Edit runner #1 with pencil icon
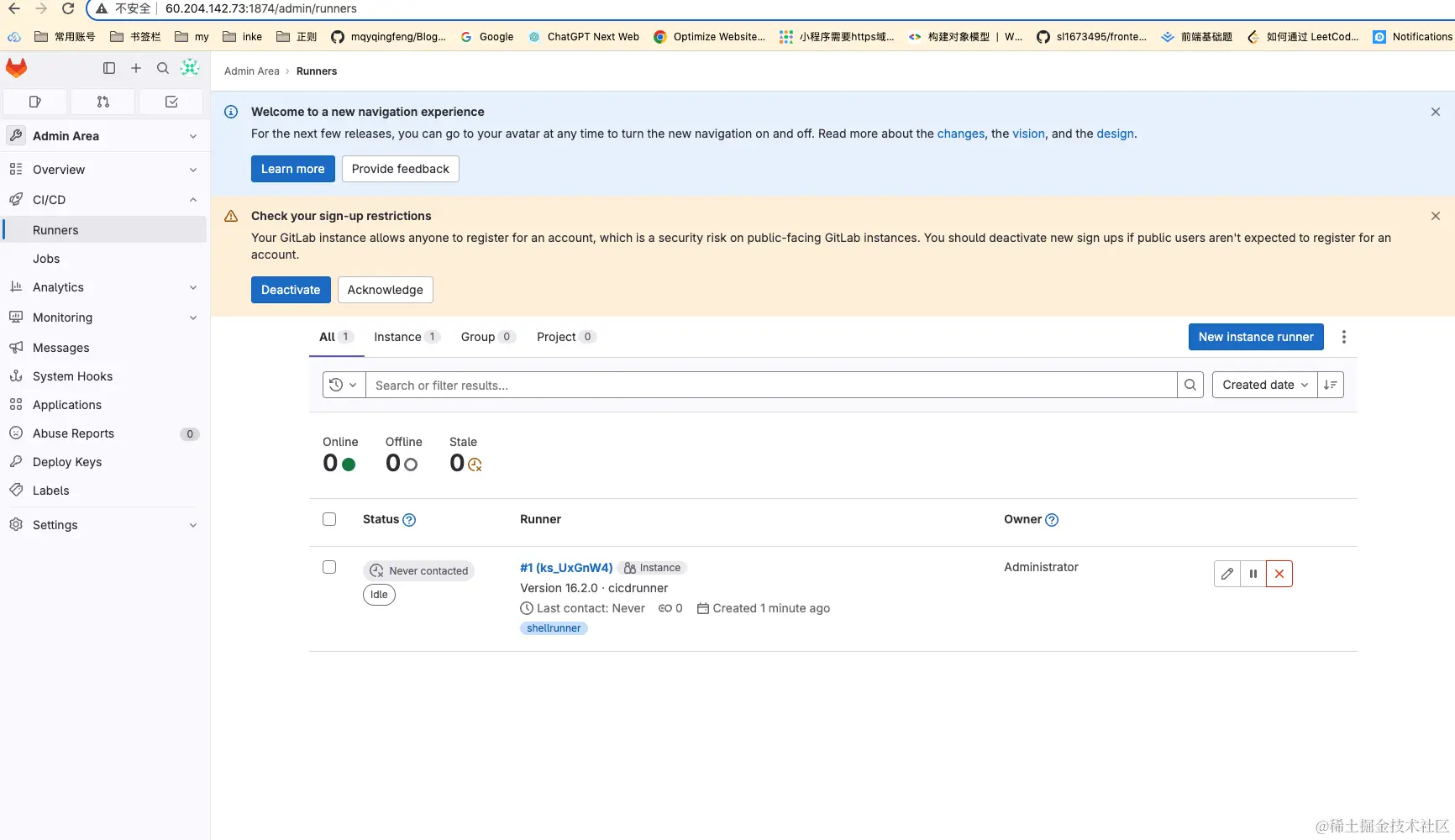 coord(1227,574)
